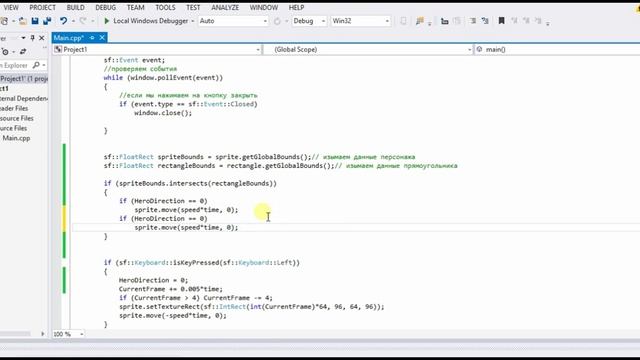This screenshot has height=360, width=640.
Task: Select Source Files folder in tree
Action: click(x=13, y=128)
